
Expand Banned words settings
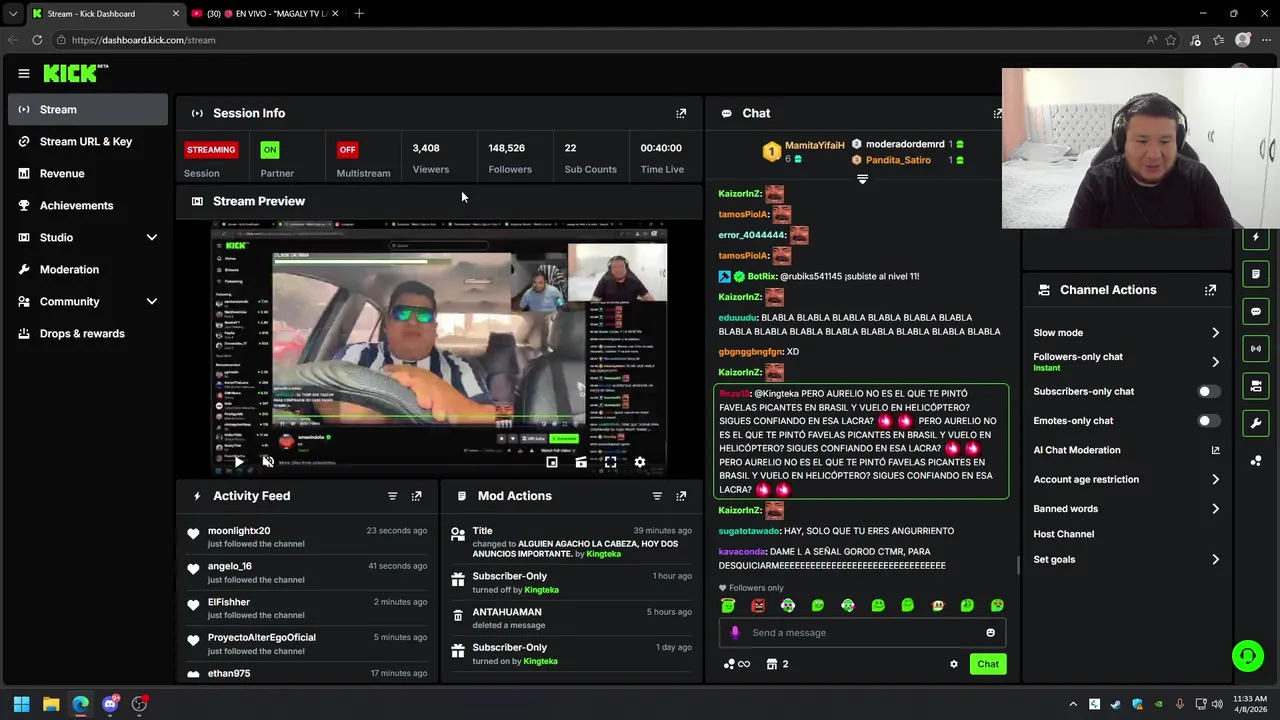(x=1215, y=509)
